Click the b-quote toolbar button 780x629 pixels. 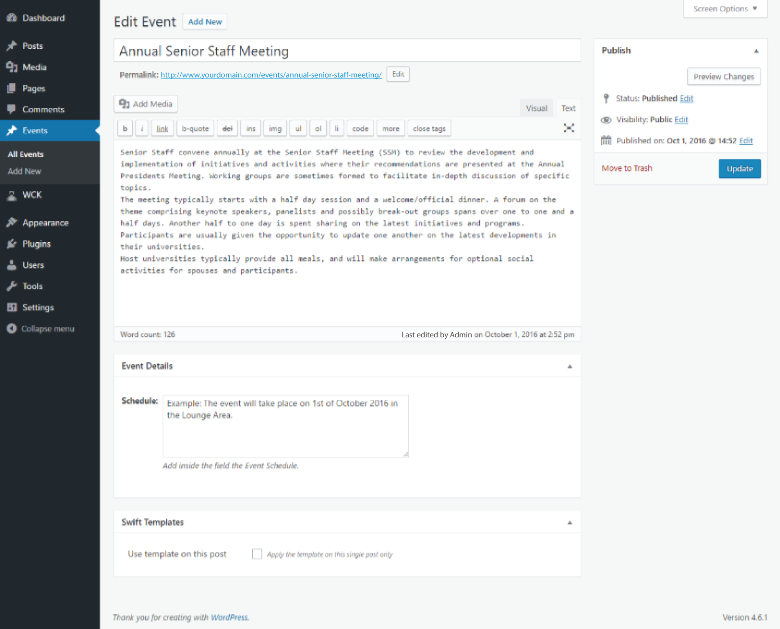[195, 128]
